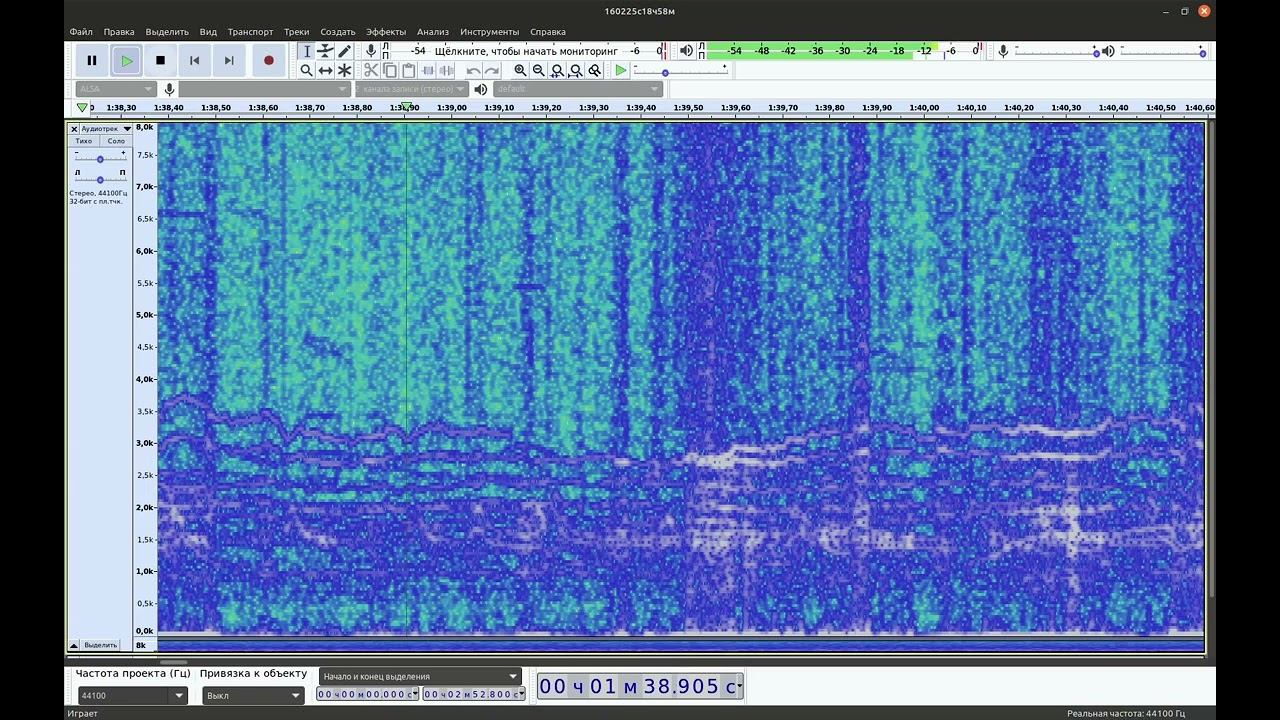Fit whole project to window width
1280x720 pixels.
pyautogui.click(x=576, y=70)
